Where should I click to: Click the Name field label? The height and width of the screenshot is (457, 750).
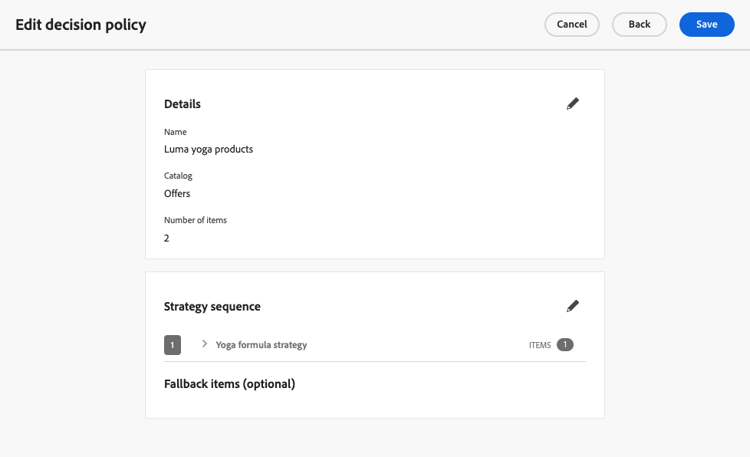click(175, 132)
